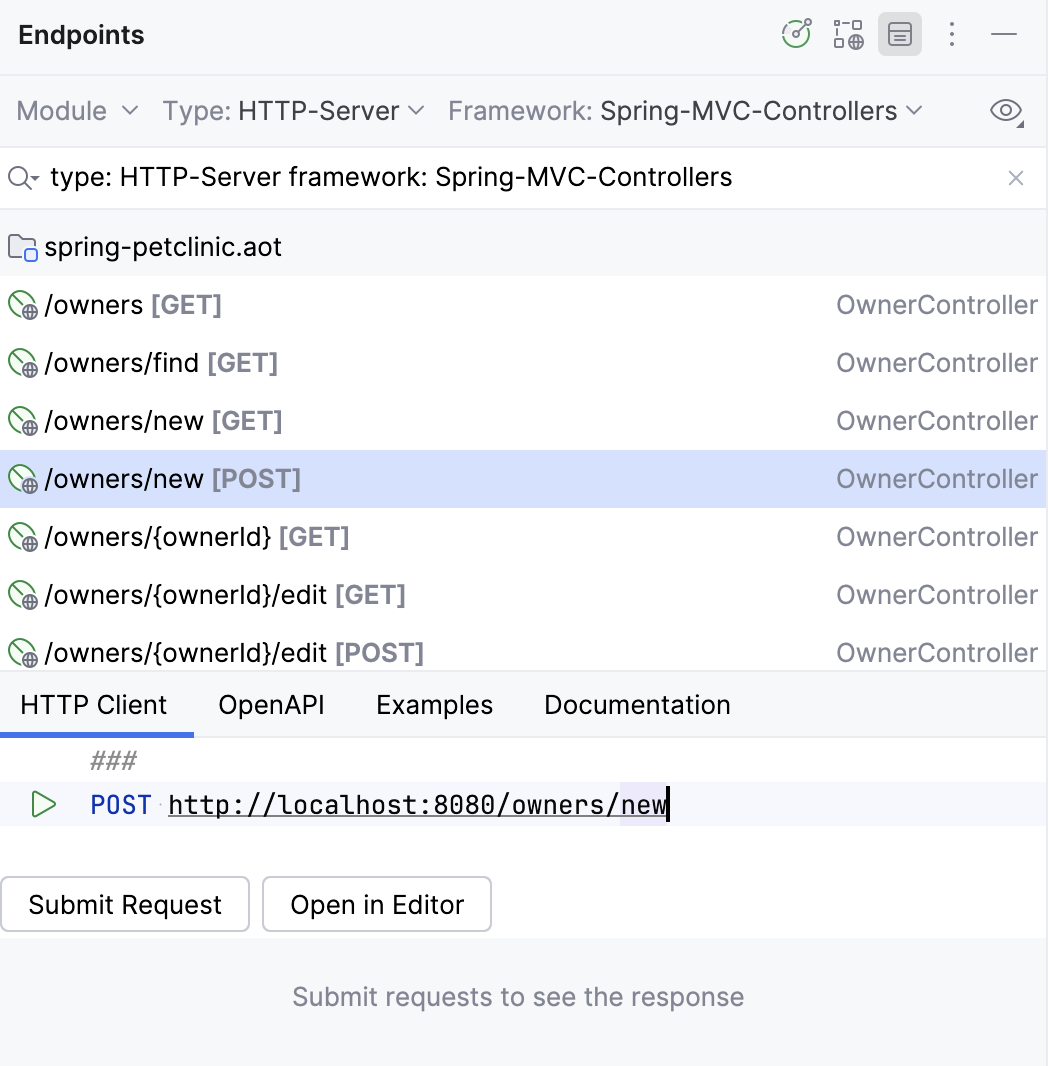1048x1066 pixels.
Task: Toggle details view with the highlighted panel icon
Action: pos(899,34)
